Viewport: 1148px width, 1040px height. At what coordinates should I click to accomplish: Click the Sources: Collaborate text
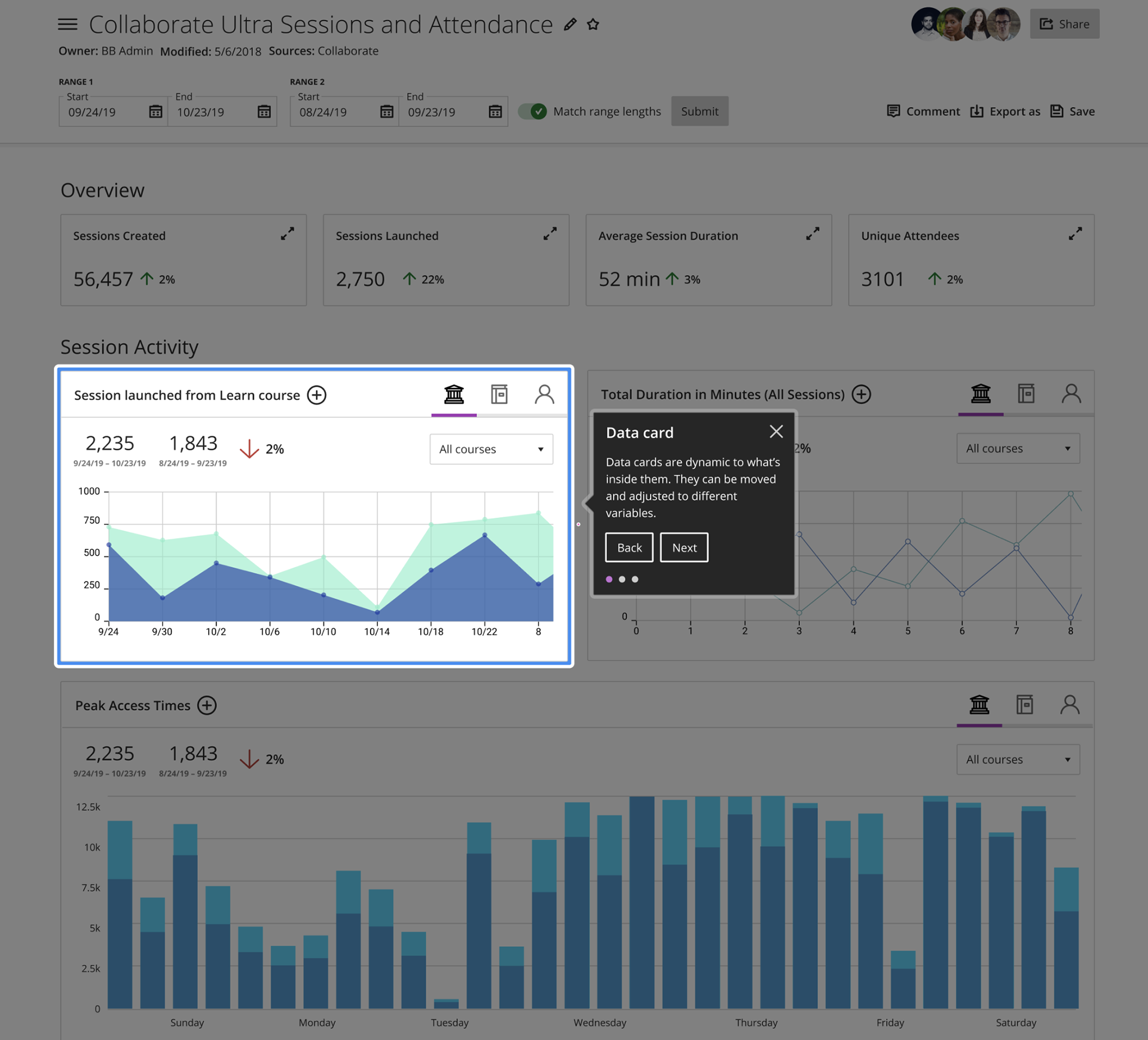[x=323, y=51]
